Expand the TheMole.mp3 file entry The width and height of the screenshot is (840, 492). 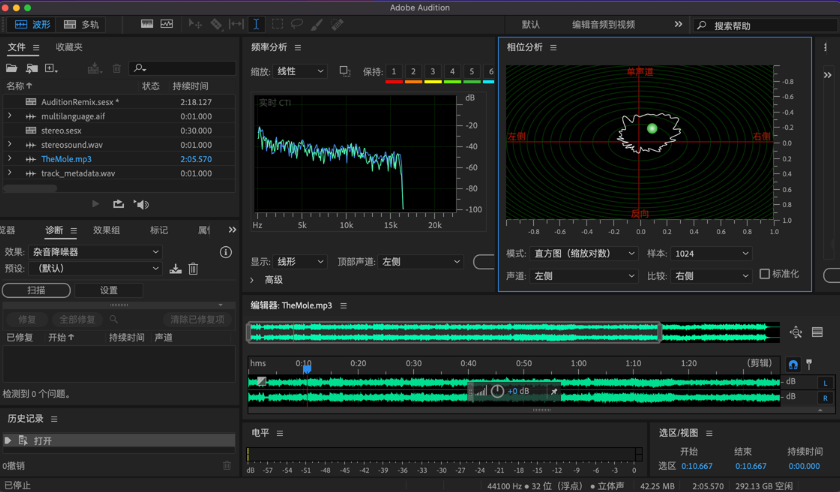click(9, 159)
